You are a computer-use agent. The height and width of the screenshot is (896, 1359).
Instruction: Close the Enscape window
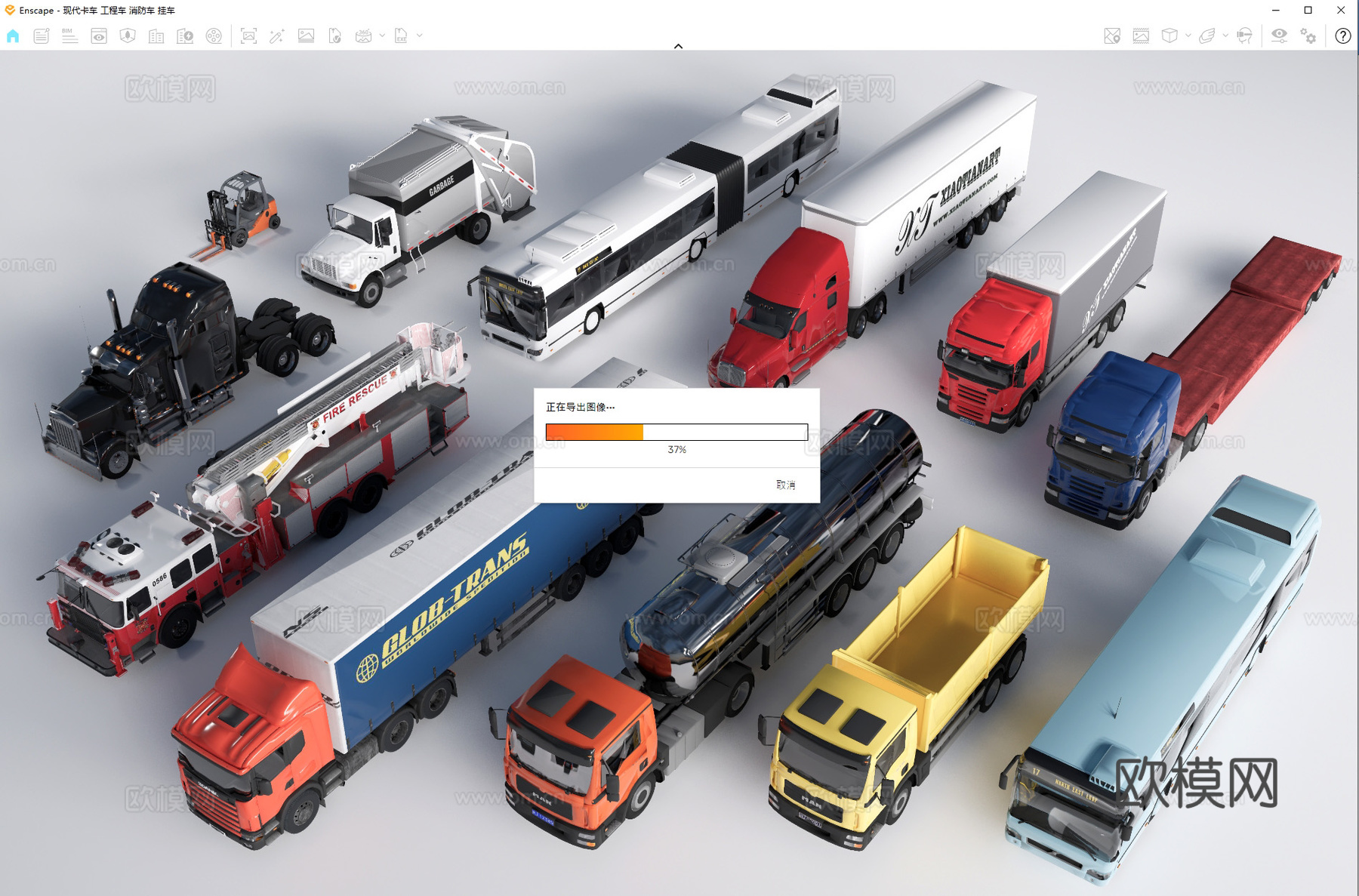(x=1341, y=11)
